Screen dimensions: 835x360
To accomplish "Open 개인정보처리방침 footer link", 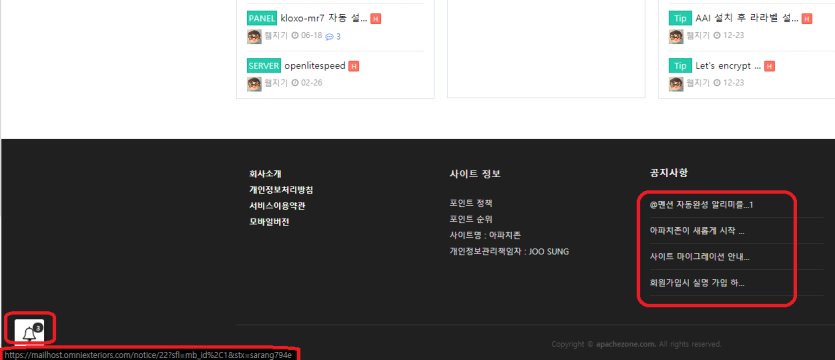I will [281, 190].
